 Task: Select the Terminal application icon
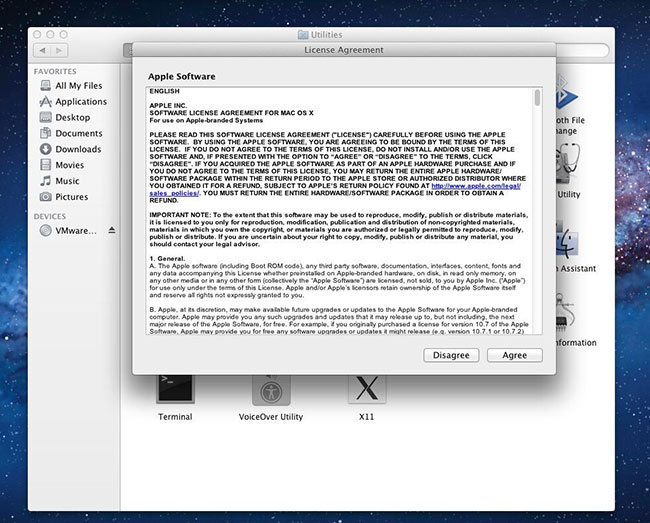tap(175, 389)
